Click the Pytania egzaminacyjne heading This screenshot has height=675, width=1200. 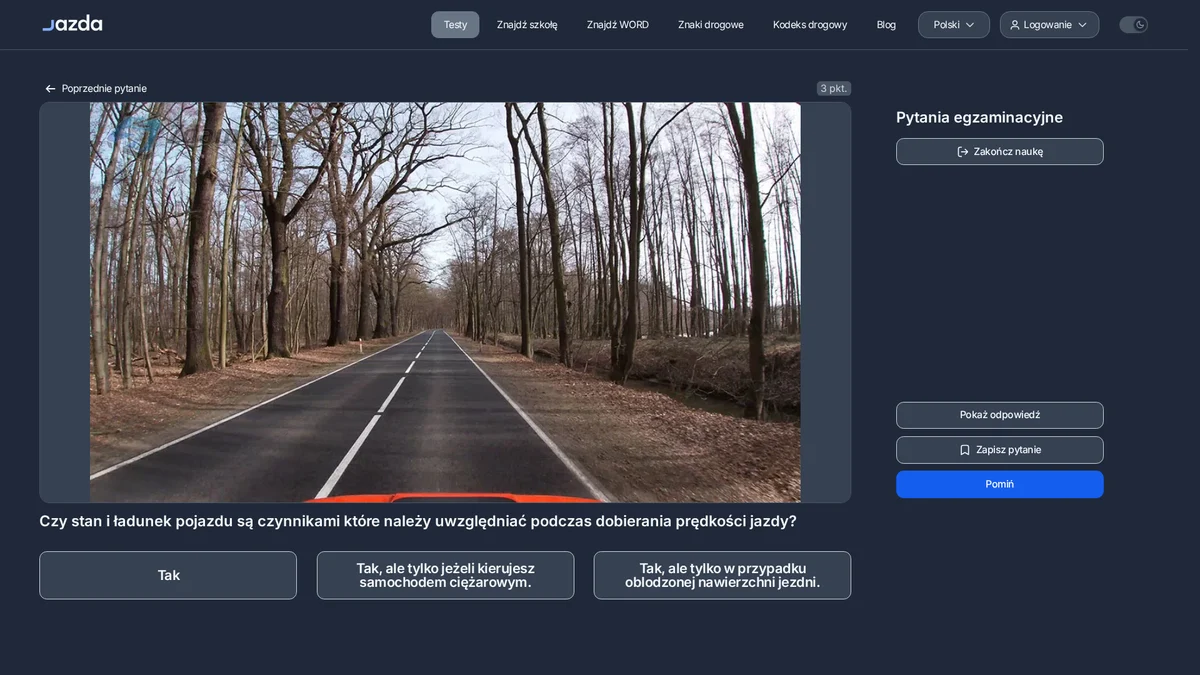(x=979, y=117)
